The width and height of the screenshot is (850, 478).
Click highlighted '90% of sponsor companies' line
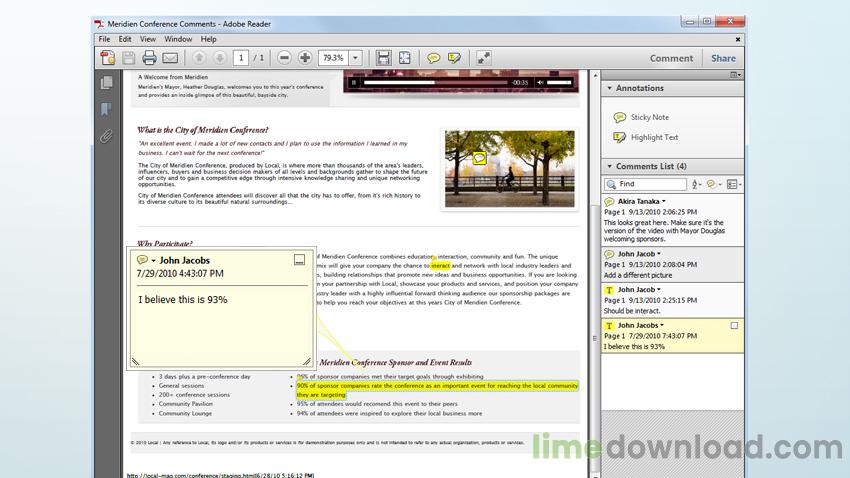(x=437, y=386)
